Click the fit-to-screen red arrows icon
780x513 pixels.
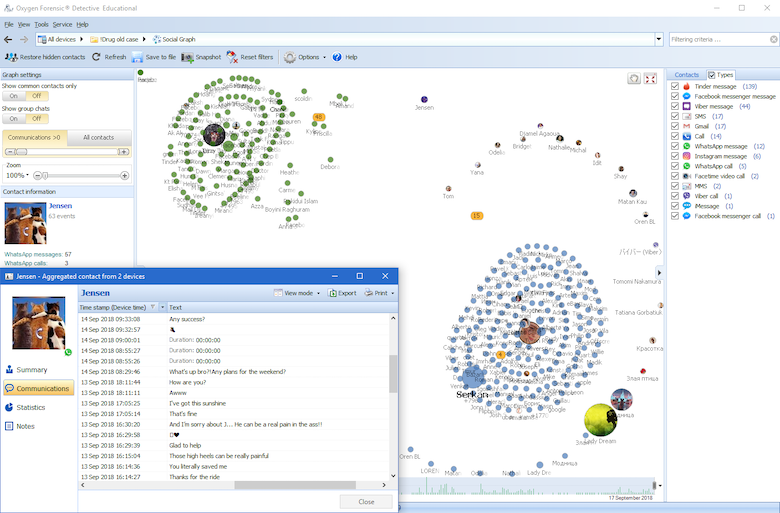tap(650, 79)
